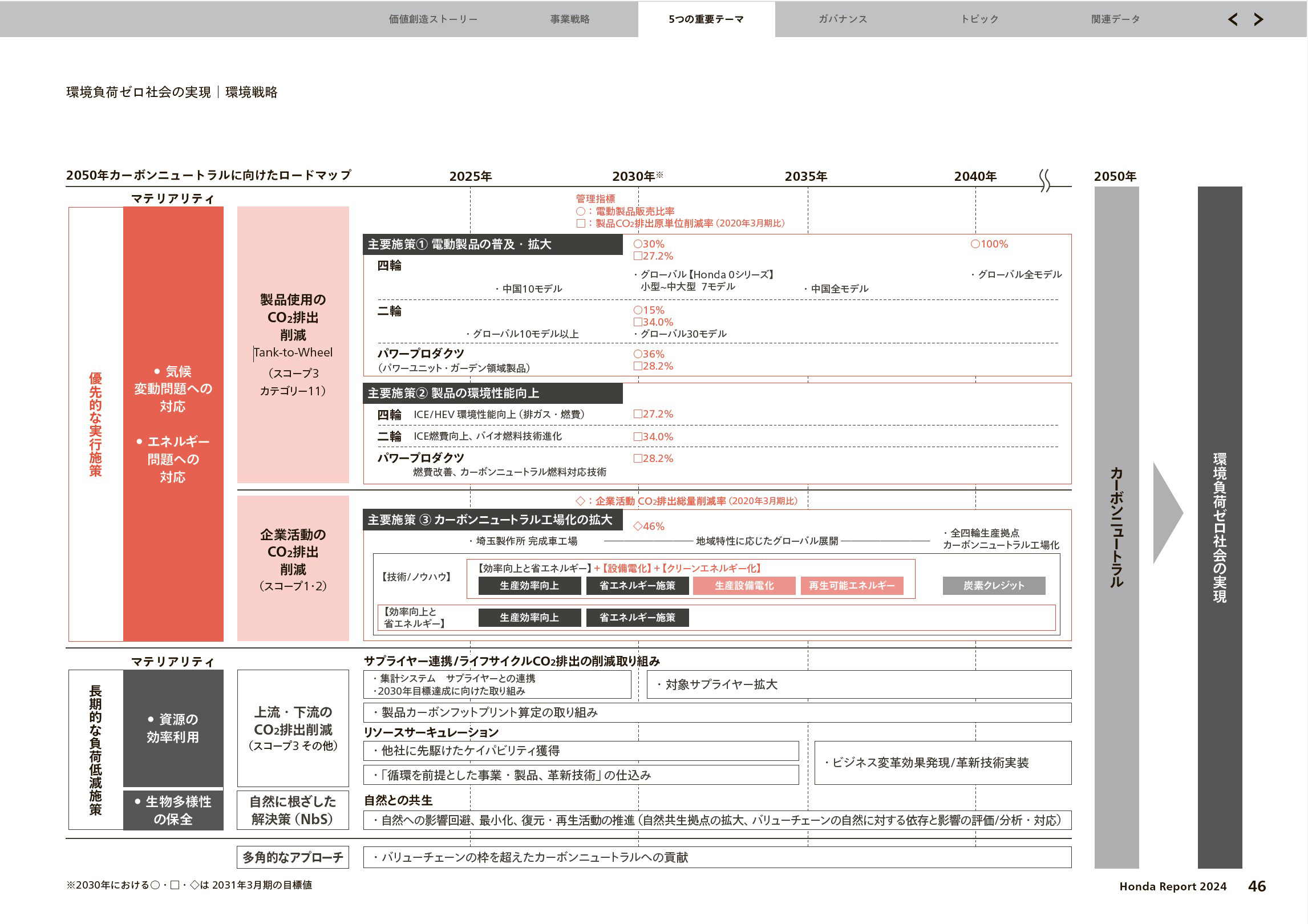Click the 集計システム サプライヤーとの連携 box
Viewport: 1308px width, 924px height.
(x=497, y=684)
